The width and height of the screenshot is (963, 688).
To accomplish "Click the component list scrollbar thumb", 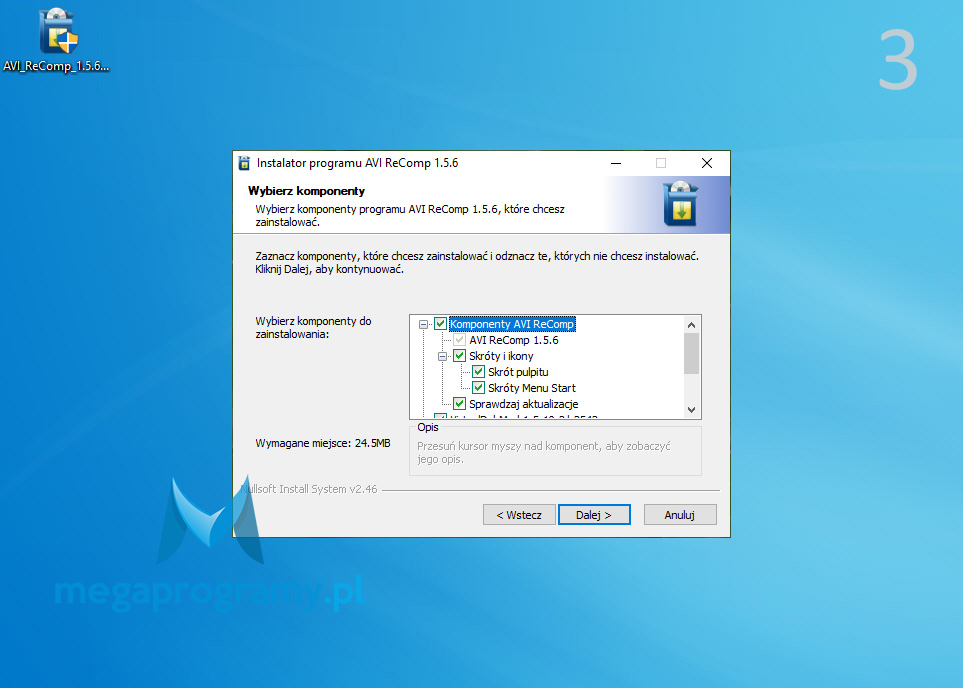I will click(692, 353).
